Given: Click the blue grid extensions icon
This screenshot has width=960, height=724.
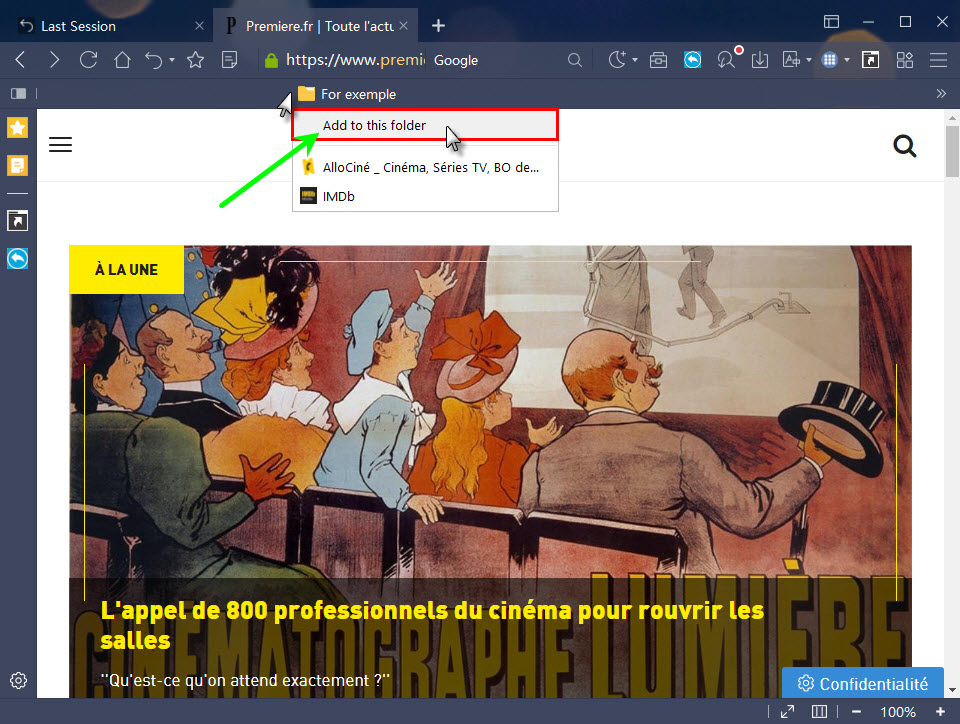Looking at the screenshot, I should click(830, 60).
